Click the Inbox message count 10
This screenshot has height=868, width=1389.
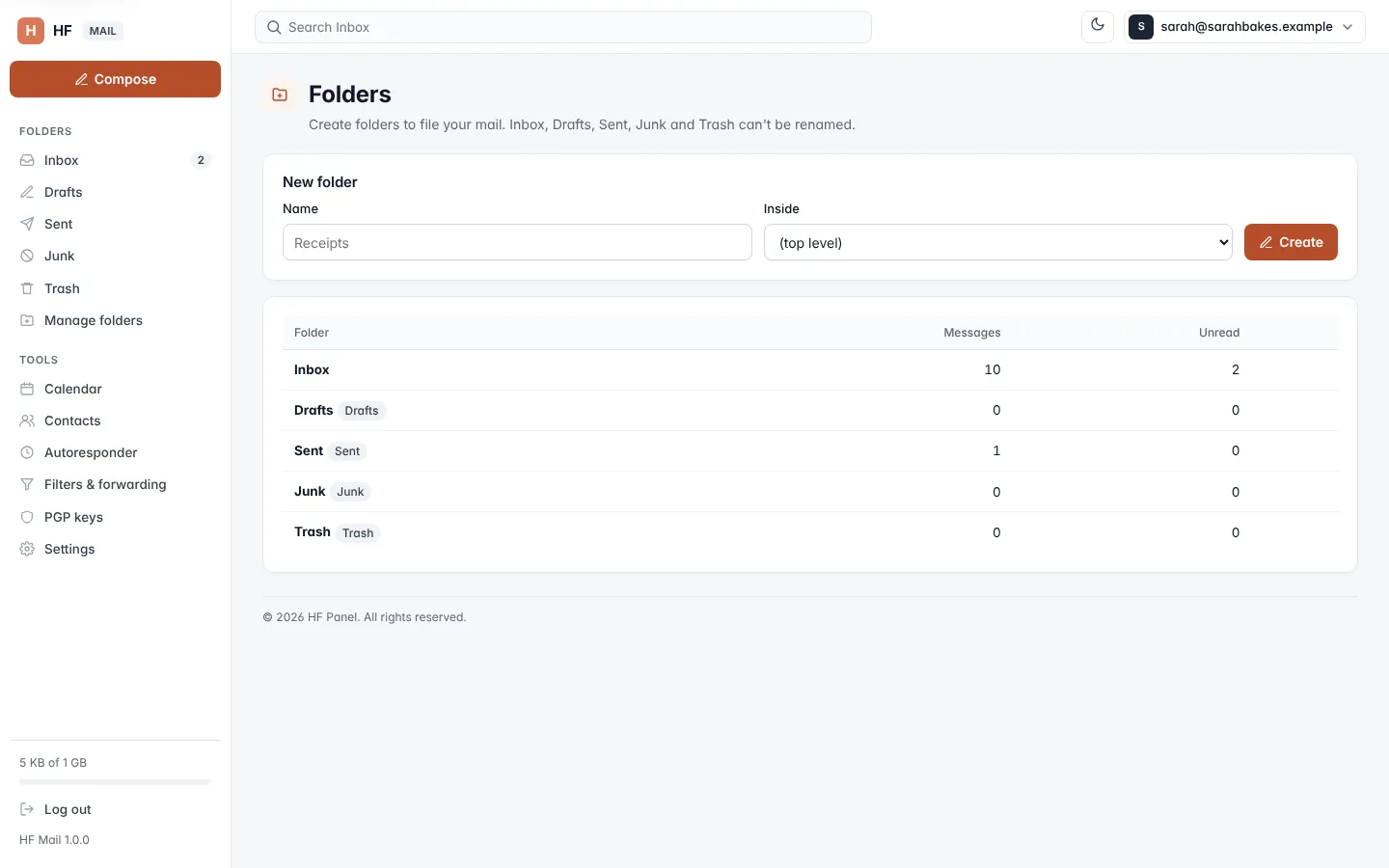[993, 370]
